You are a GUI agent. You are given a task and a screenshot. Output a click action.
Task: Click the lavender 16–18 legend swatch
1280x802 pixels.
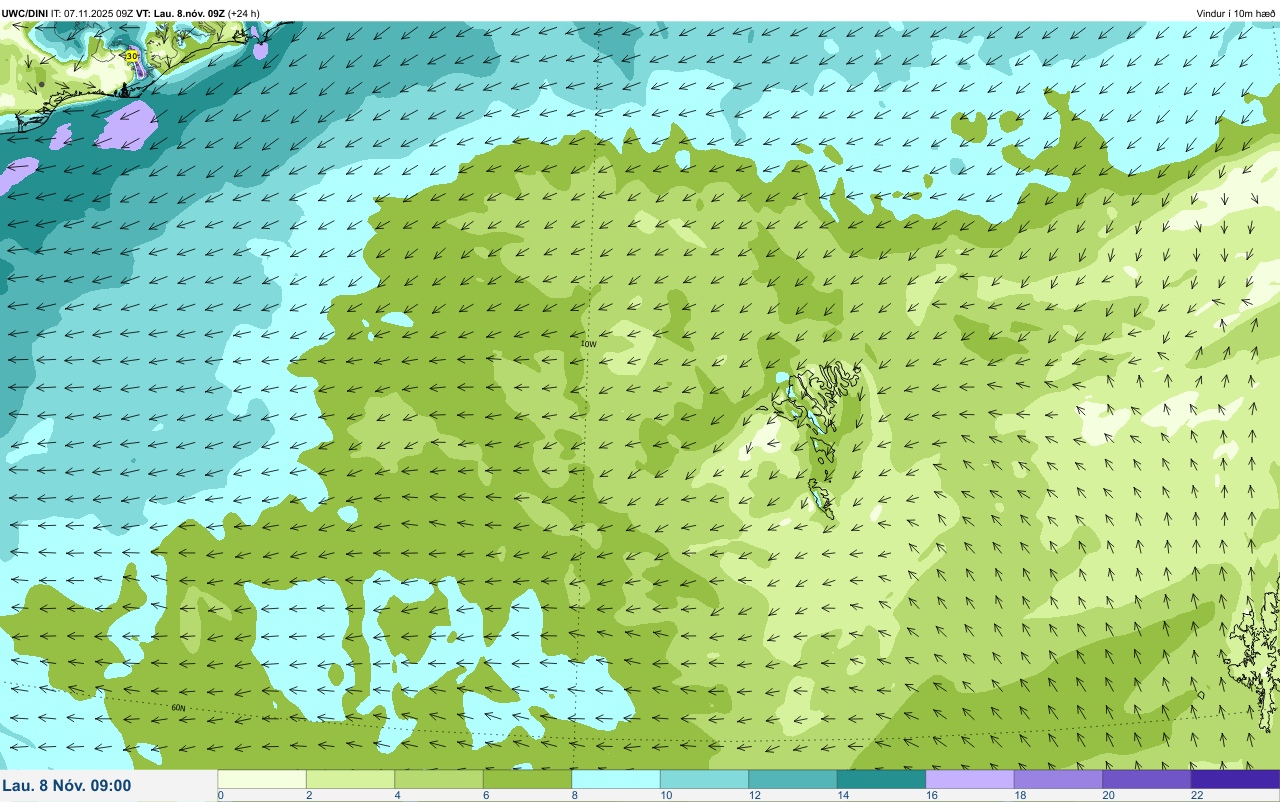click(970, 779)
